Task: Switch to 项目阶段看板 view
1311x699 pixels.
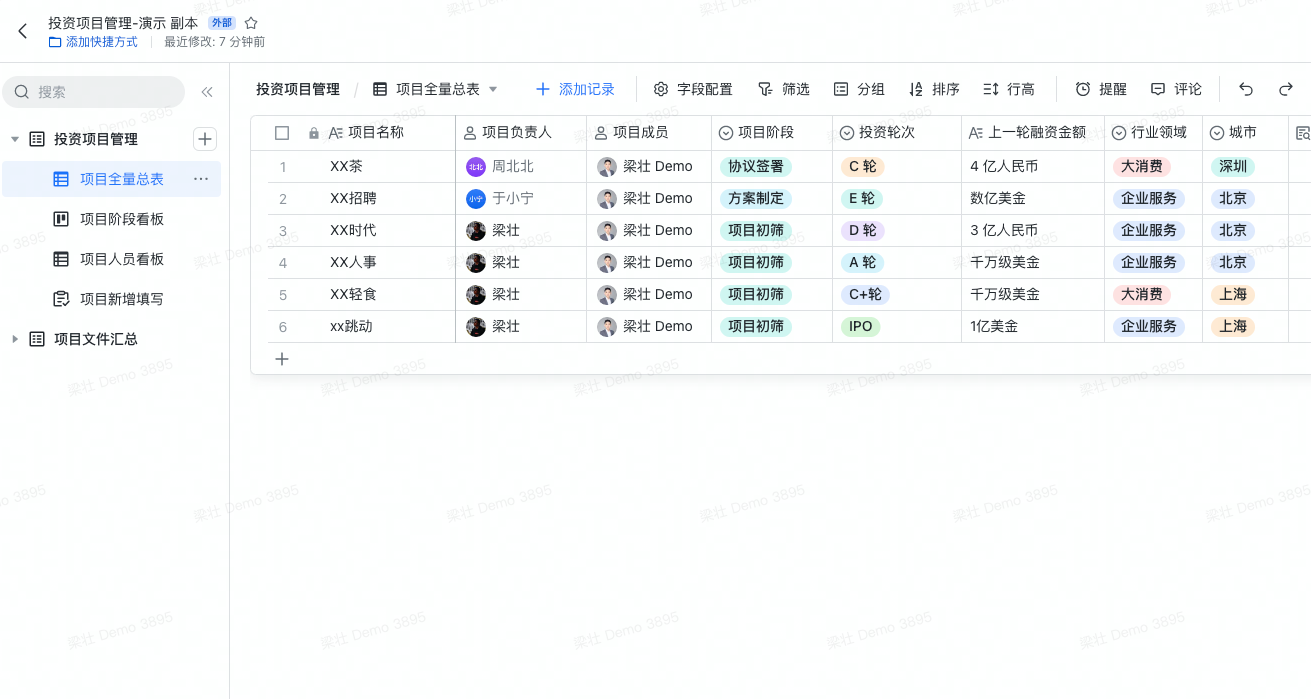Action: [x=121, y=219]
